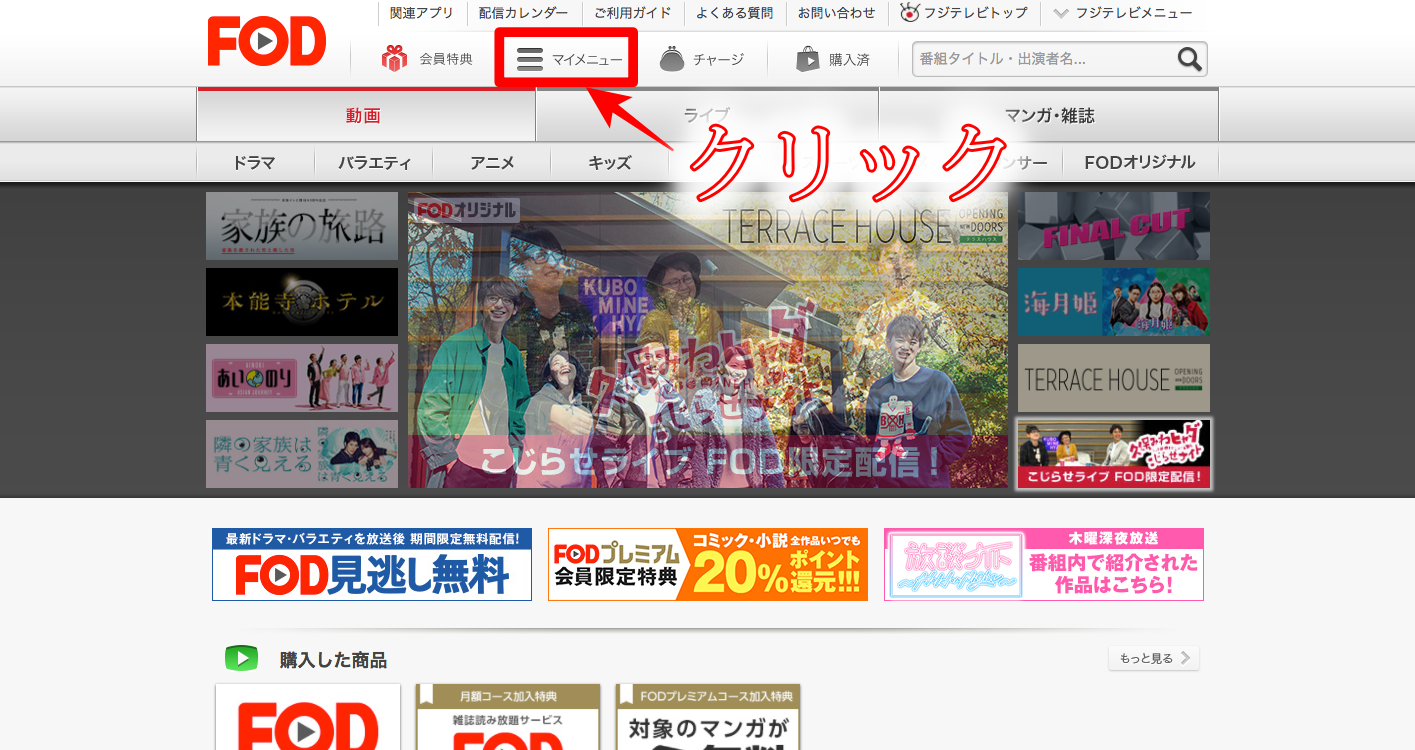
Task: Select FINAL CUT thumbnail
Action: 1114,226
